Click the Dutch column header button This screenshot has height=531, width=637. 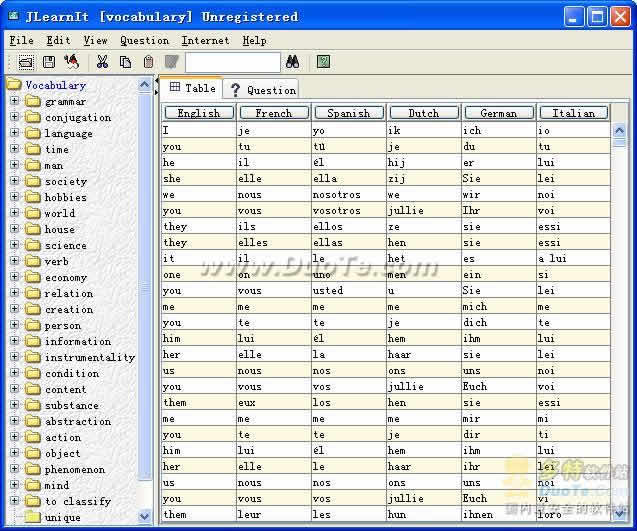424,113
